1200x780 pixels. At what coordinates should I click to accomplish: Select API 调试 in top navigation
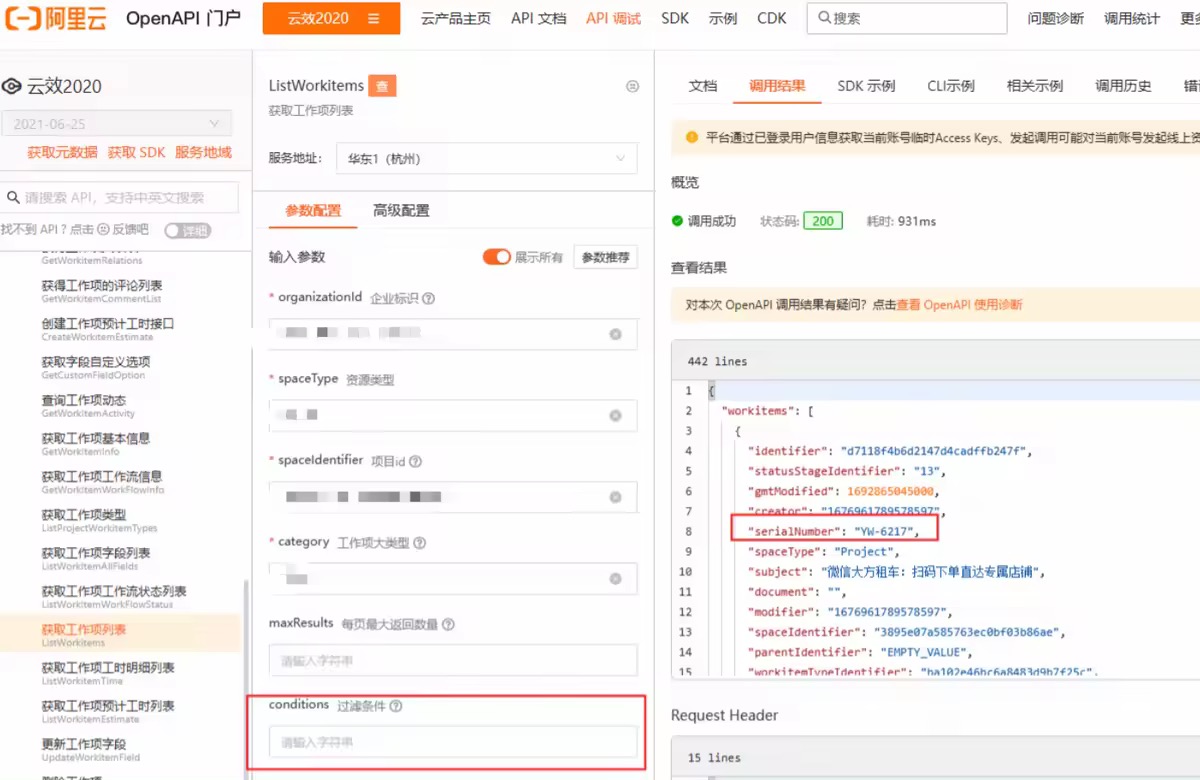[613, 18]
